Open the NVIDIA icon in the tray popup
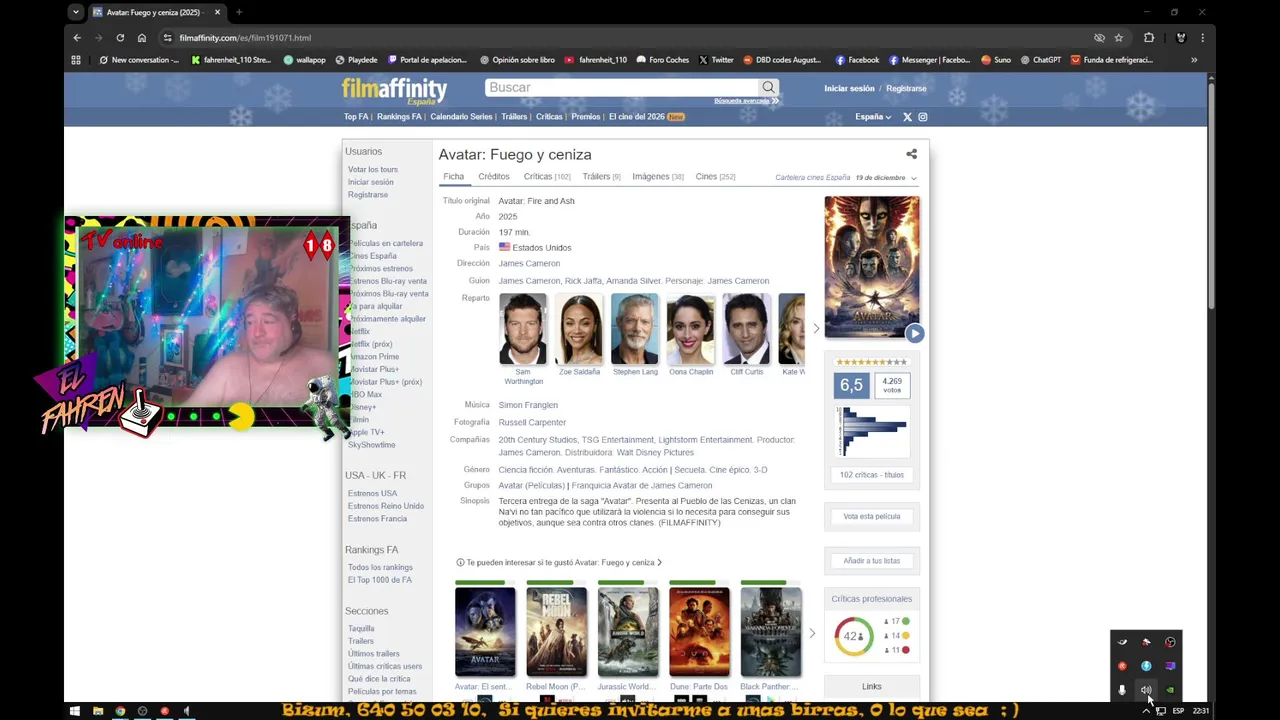Image resolution: width=1280 pixels, height=720 pixels. (x=1170, y=690)
